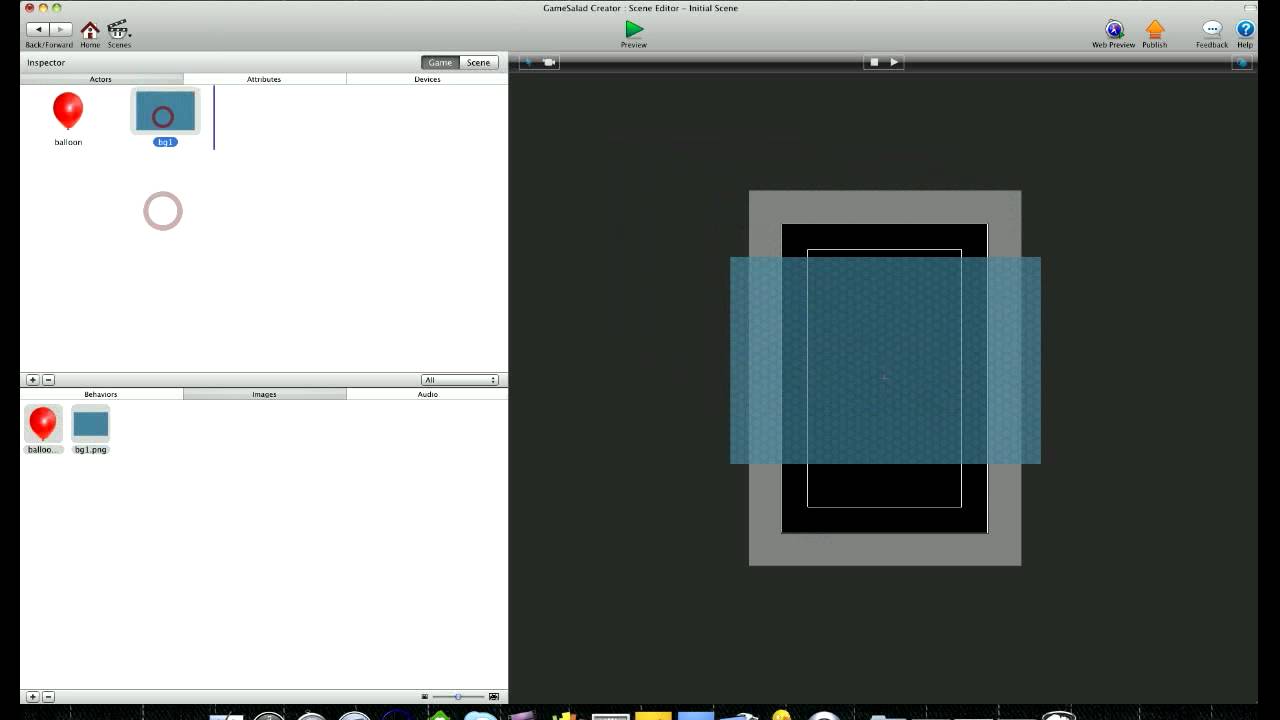The width and height of the screenshot is (1280, 720).
Task: Go back with the Back arrow
Action: pos(38,30)
